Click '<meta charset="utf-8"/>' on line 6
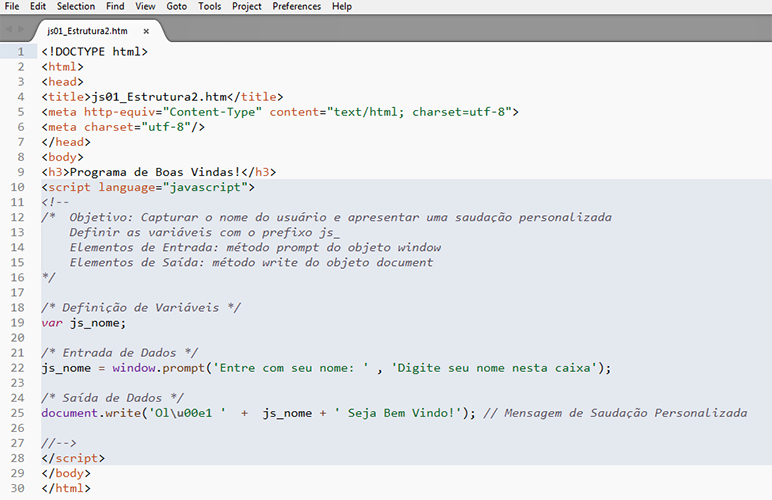The height and width of the screenshot is (500, 772). pyautogui.click(x=123, y=127)
